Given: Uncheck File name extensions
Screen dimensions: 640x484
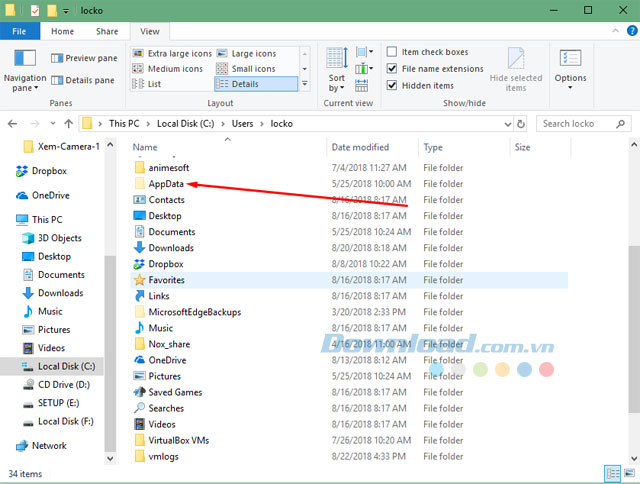Looking at the screenshot, I should [393, 69].
